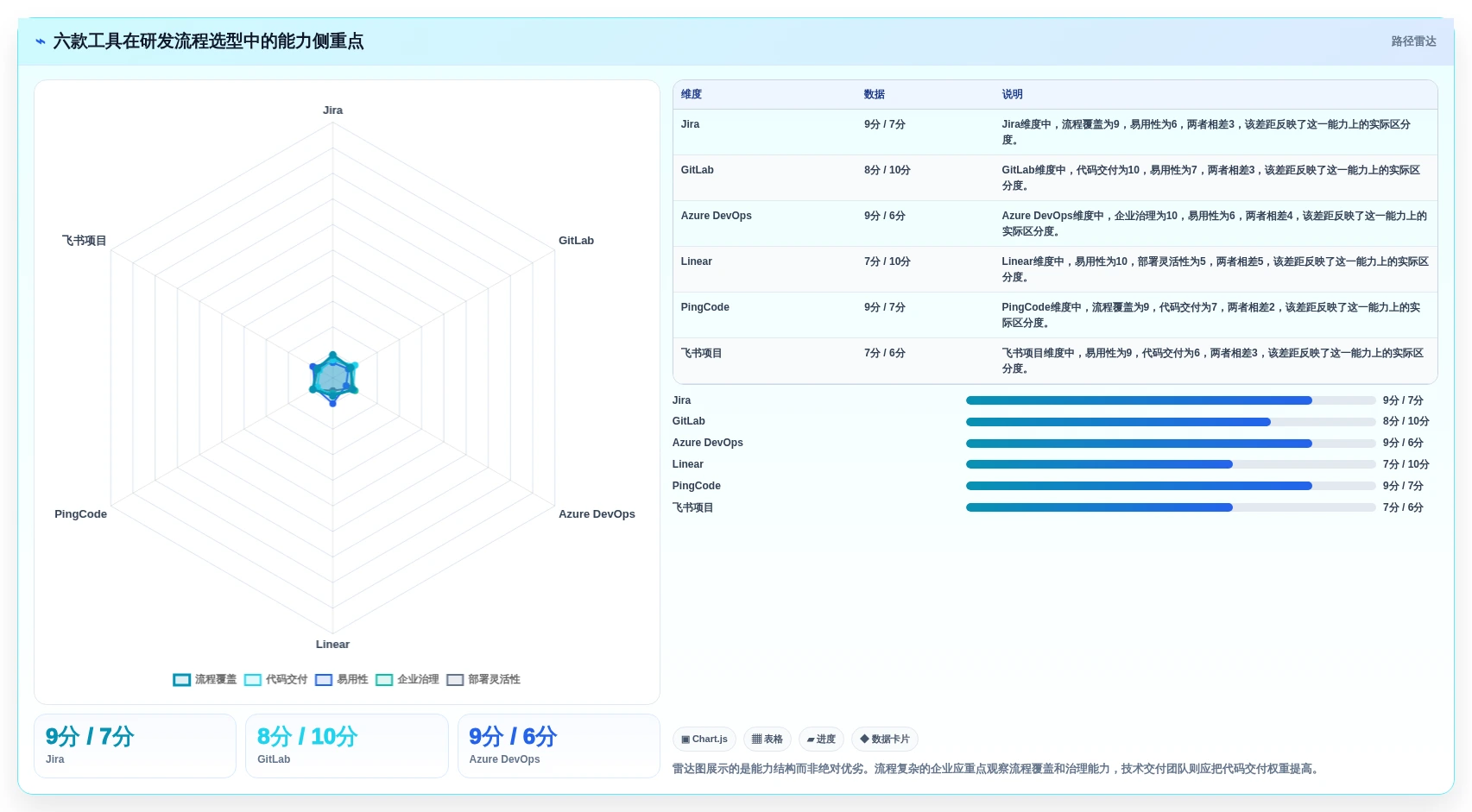
Task: Click the lightning icon beside the title
Action: coord(40,41)
